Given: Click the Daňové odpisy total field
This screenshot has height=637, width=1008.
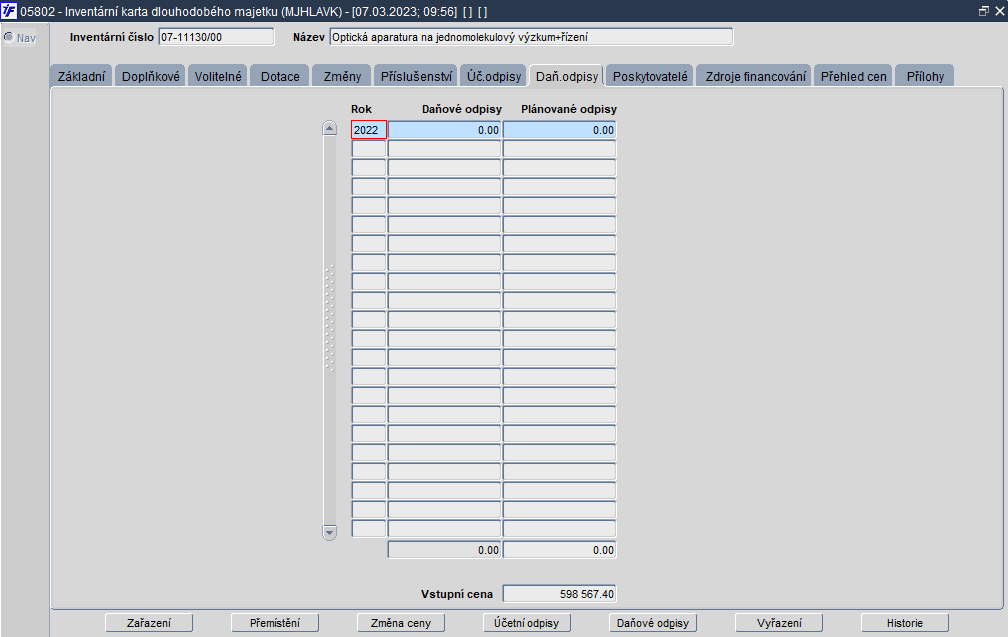Looking at the screenshot, I should pyautogui.click(x=444, y=550).
